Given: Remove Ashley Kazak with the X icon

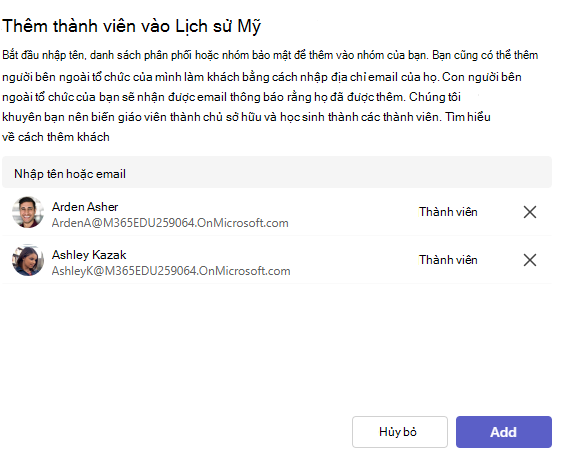Looking at the screenshot, I should [530, 260].
